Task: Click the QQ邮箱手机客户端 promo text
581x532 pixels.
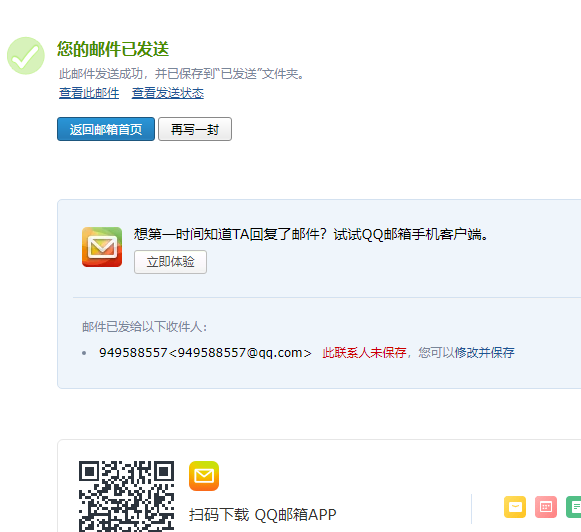Action: pos(311,234)
